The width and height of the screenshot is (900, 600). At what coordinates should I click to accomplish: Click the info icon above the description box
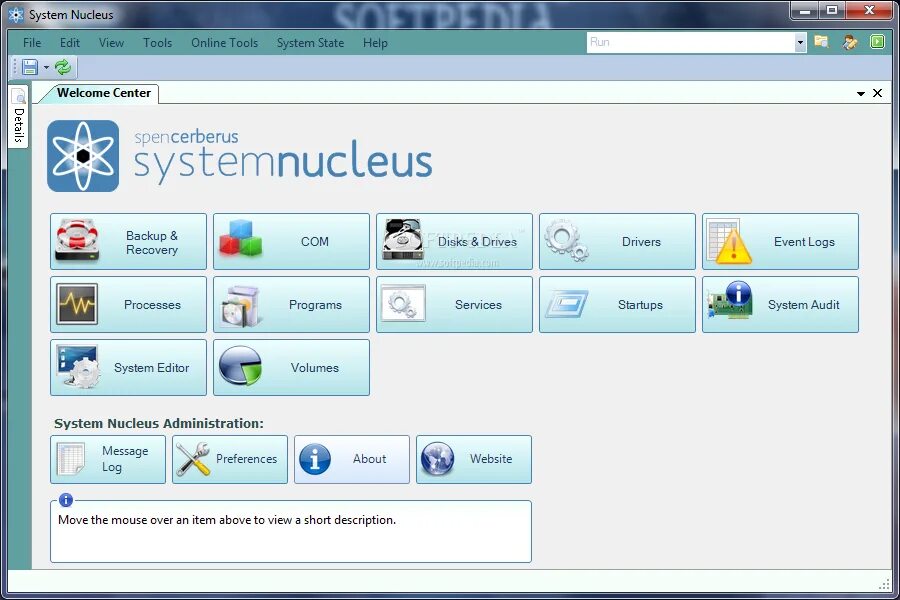(x=66, y=500)
